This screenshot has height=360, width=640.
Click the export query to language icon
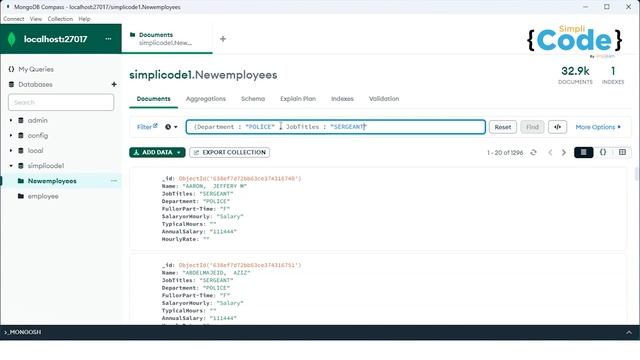click(x=557, y=127)
